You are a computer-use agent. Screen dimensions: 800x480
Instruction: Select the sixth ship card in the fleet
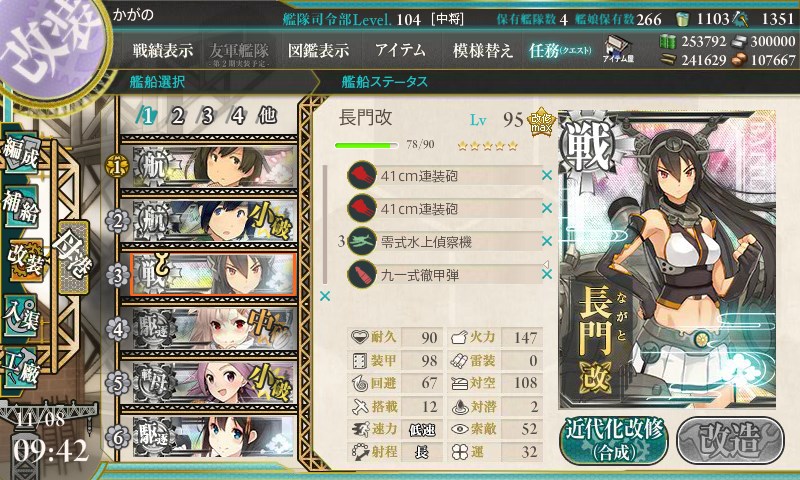pyautogui.click(x=209, y=437)
